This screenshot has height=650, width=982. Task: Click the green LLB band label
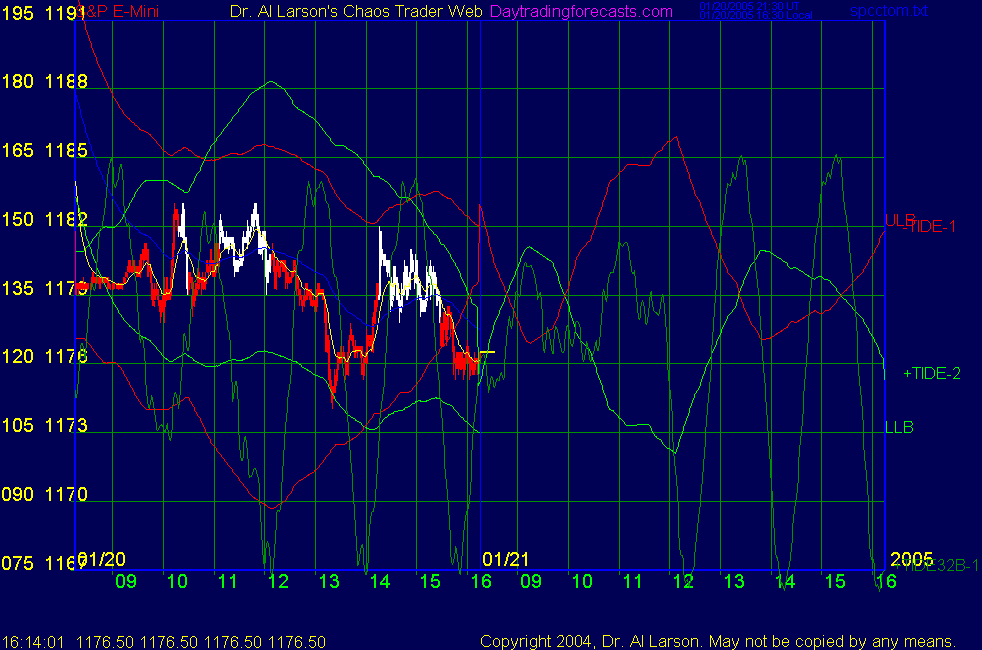click(x=899, y=427)
